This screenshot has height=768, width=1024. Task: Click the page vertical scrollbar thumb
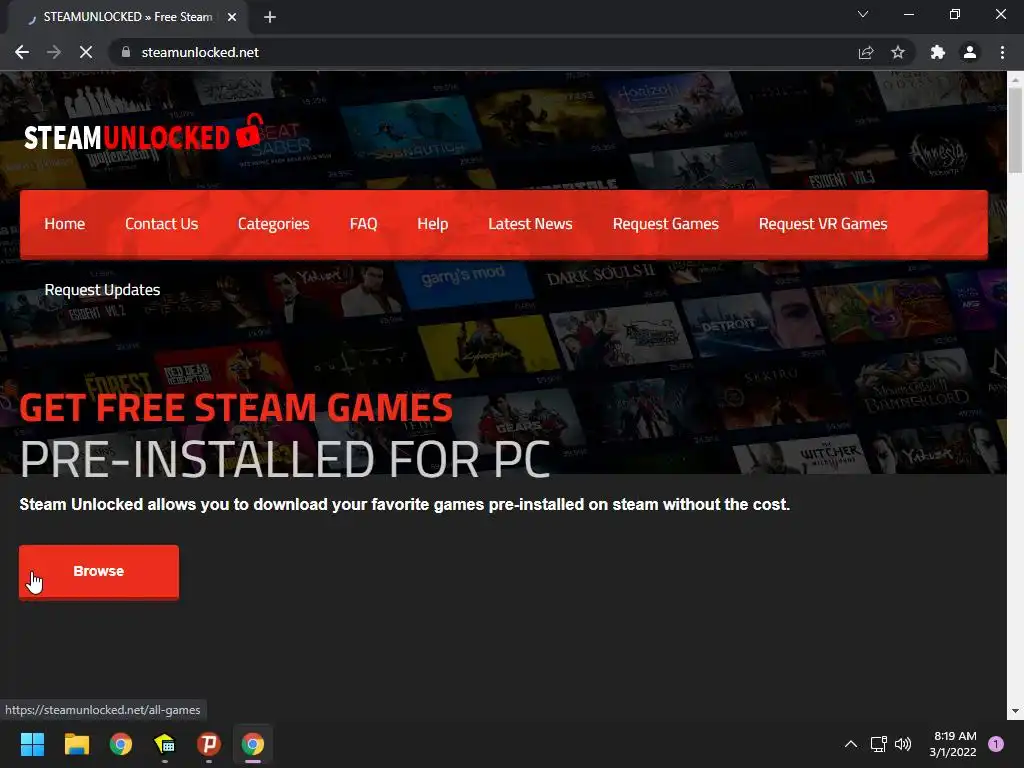(x=1015, y=130)
